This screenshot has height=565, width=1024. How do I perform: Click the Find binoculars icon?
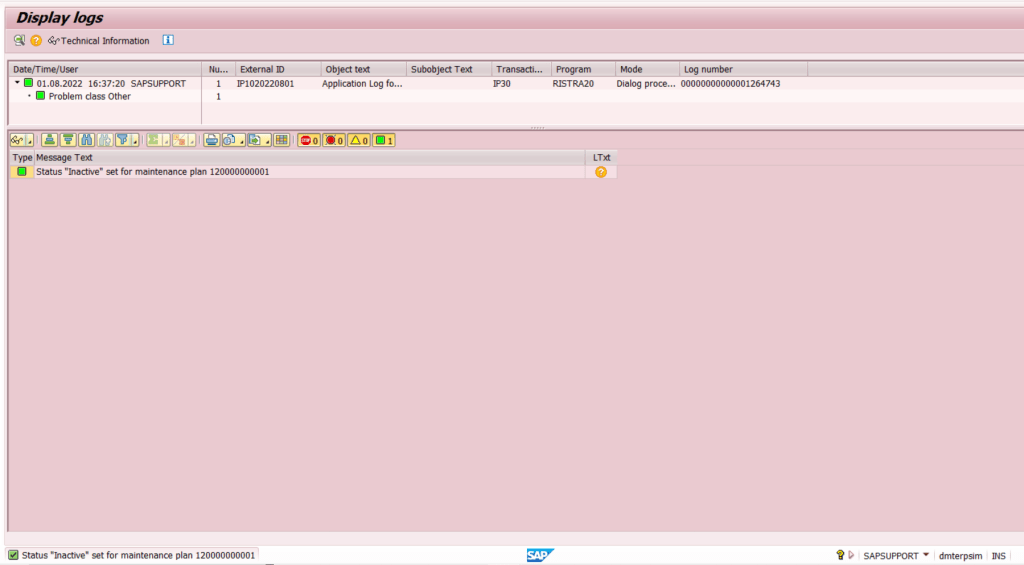tap(87, 140)
